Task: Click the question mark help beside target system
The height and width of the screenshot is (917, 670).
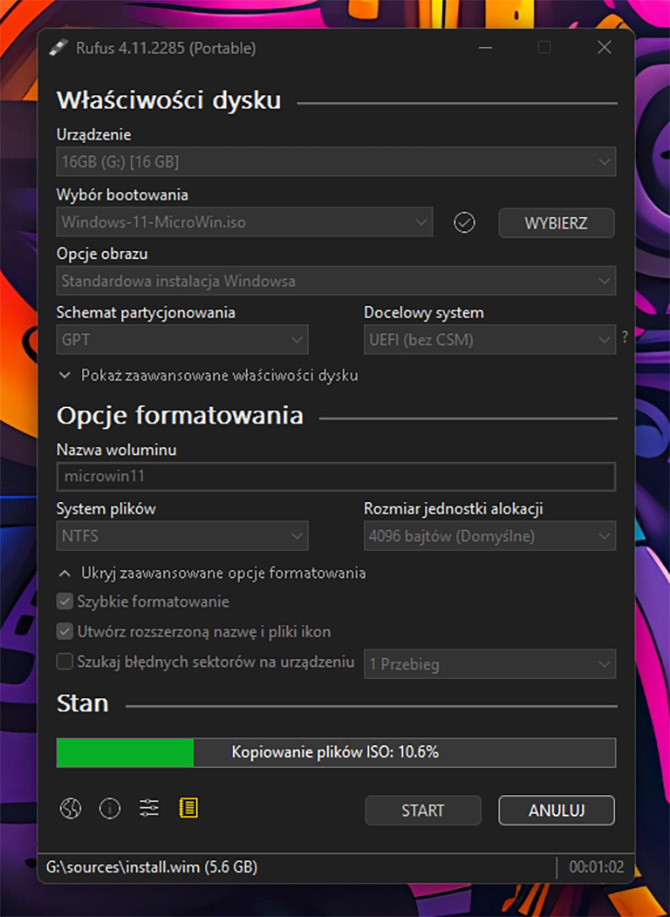Action: point(624,337)
